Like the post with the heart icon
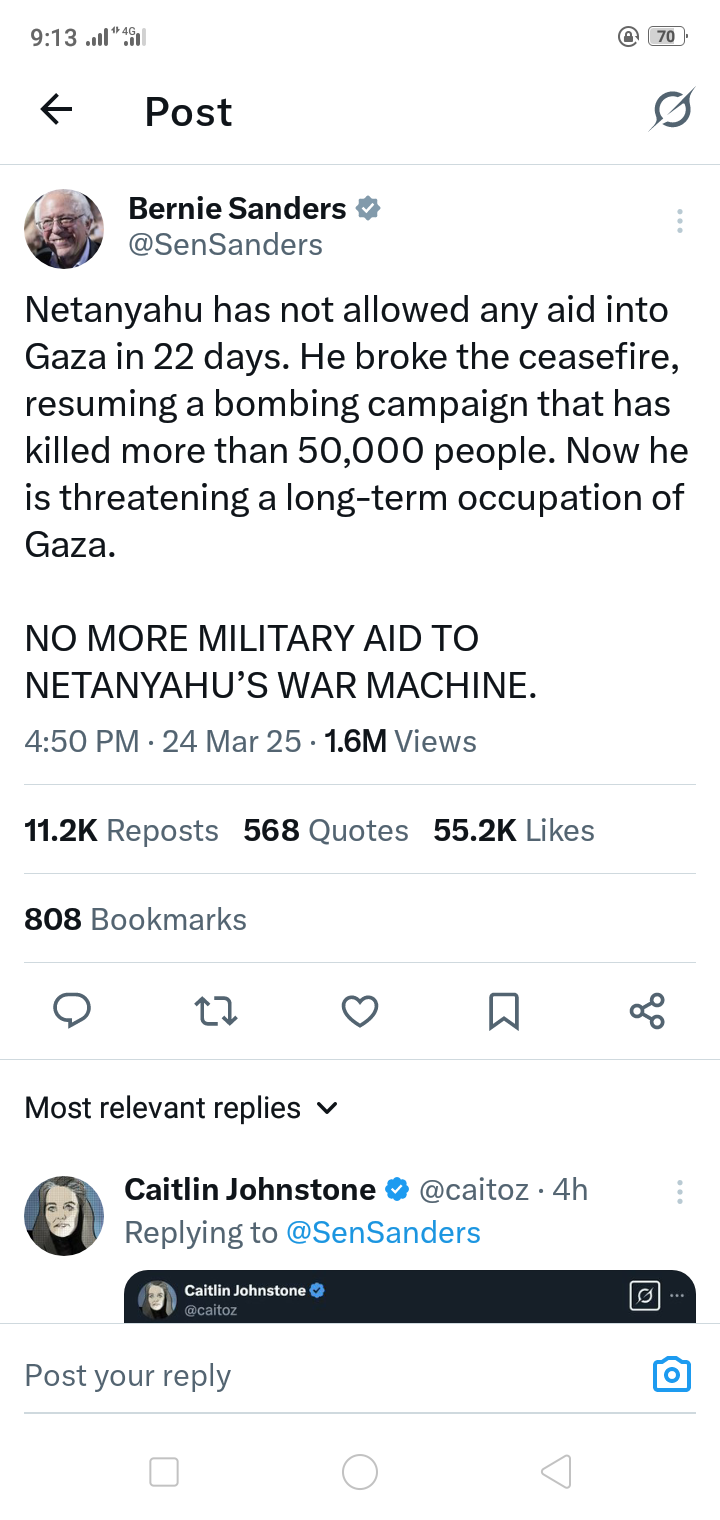Viewport: 720px width, 1520px height. (360, 1011)
